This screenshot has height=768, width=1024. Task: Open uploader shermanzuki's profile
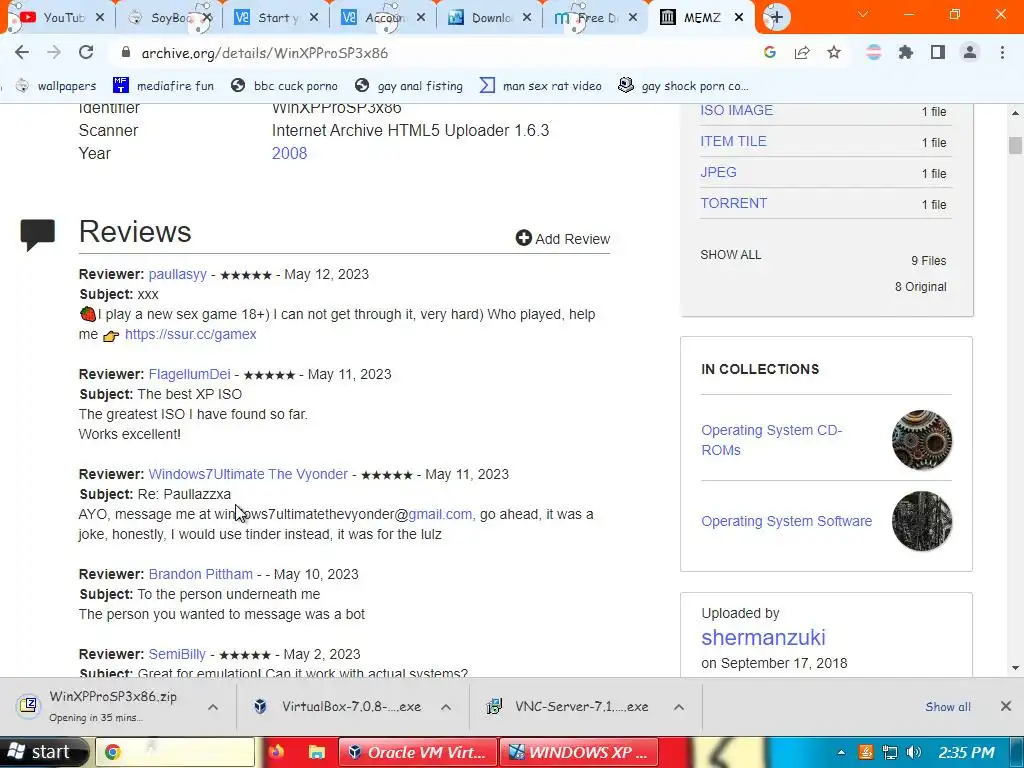[x=763, y=637]
